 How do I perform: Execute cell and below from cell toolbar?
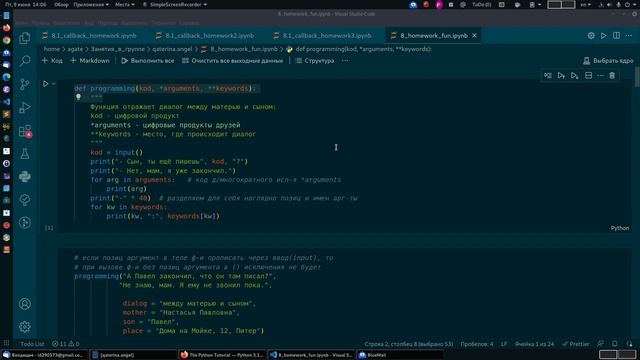(575, 76)
